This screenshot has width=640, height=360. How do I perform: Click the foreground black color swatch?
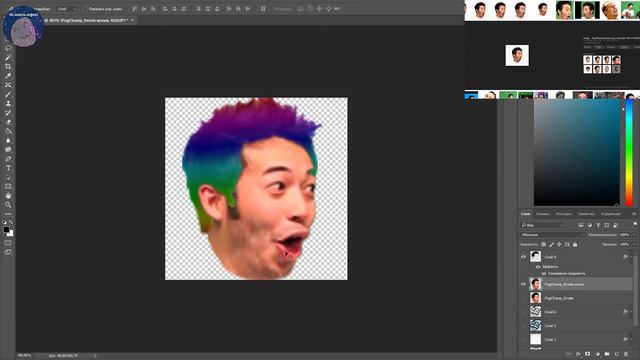coord(6,230)
